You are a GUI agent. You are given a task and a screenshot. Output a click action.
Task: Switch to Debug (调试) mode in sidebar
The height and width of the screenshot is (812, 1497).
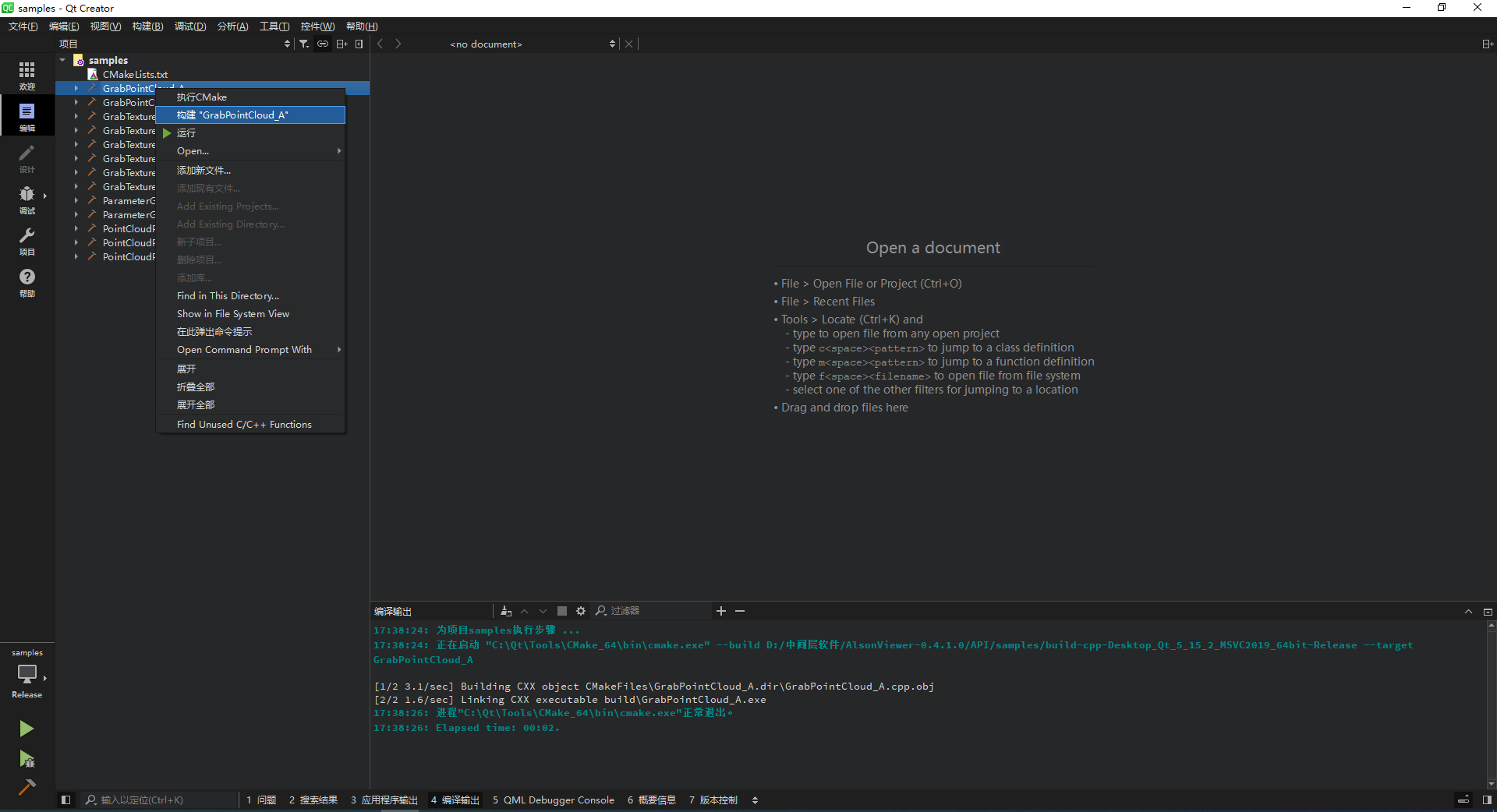click(27, 199)
